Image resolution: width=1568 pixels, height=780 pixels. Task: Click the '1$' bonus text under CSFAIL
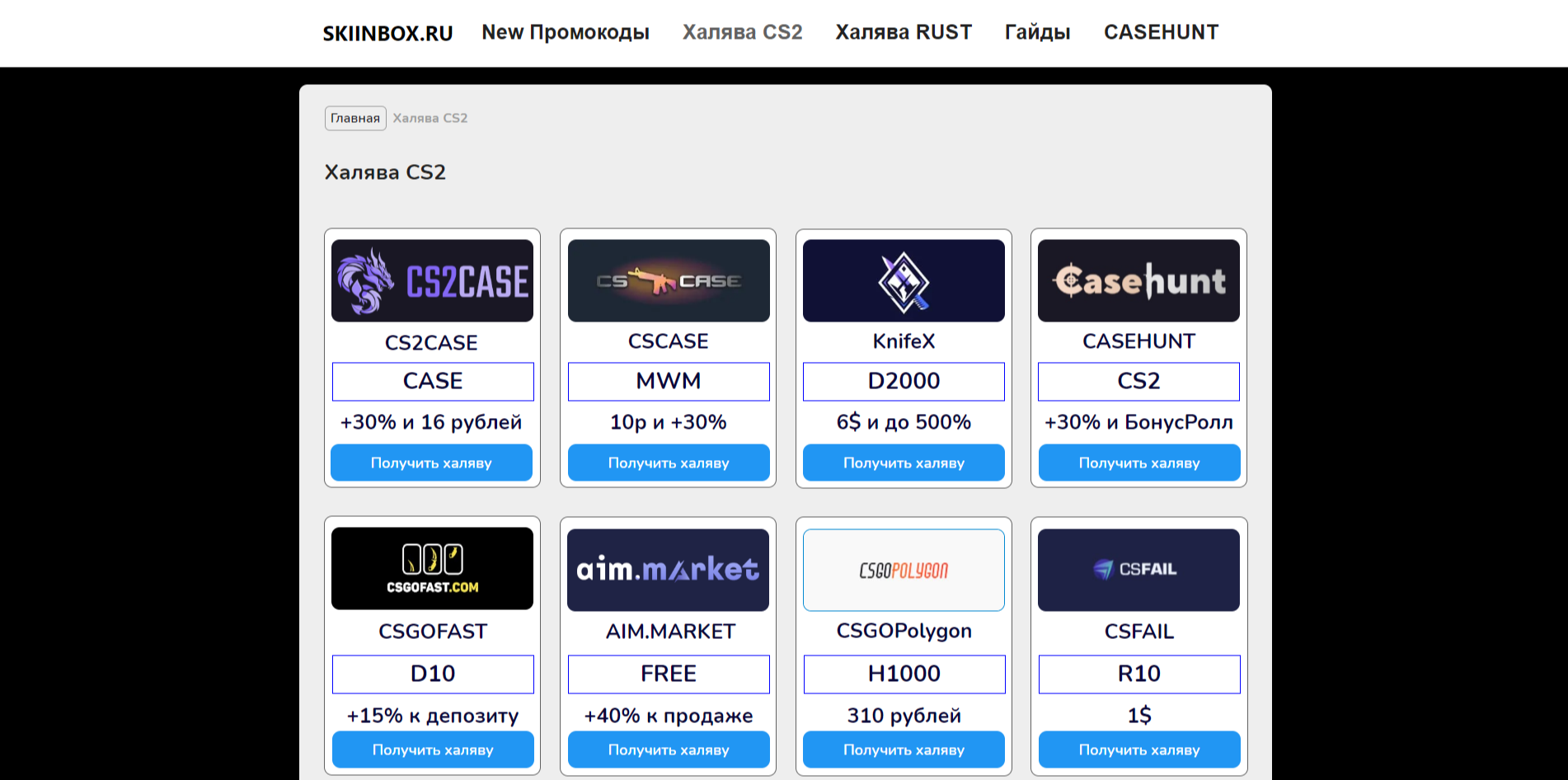click(x=1139, y=715)
